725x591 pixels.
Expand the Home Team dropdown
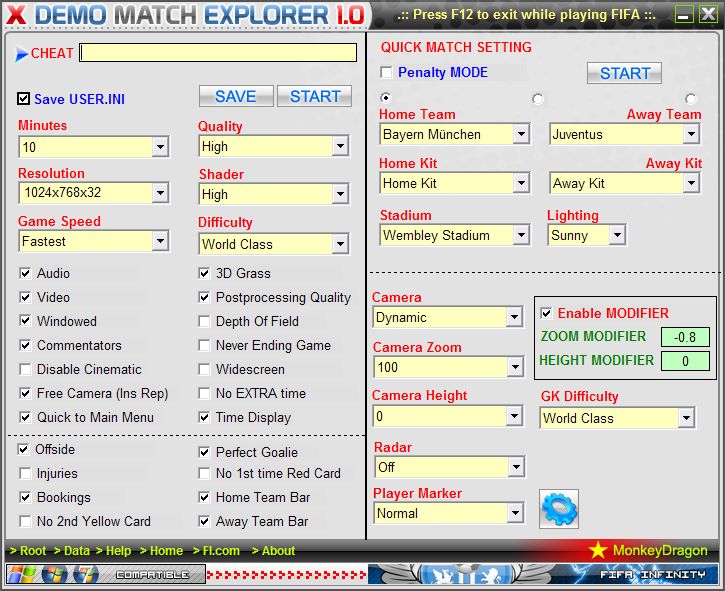[521, 134]
